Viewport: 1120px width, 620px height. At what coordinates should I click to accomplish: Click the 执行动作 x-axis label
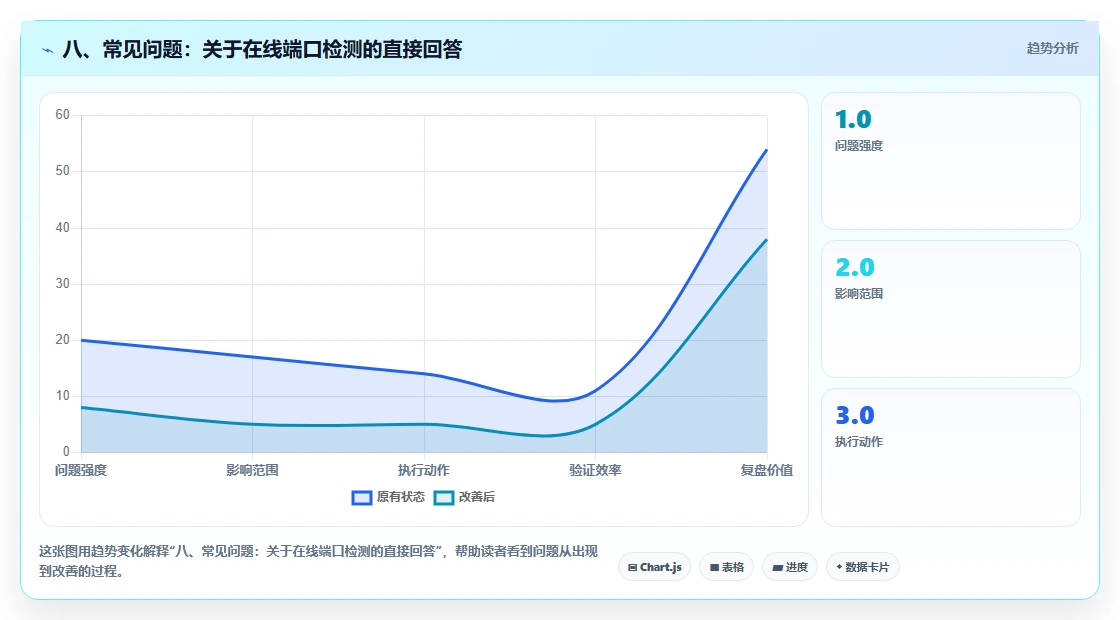pyautogui.click(x=424, y=470)
